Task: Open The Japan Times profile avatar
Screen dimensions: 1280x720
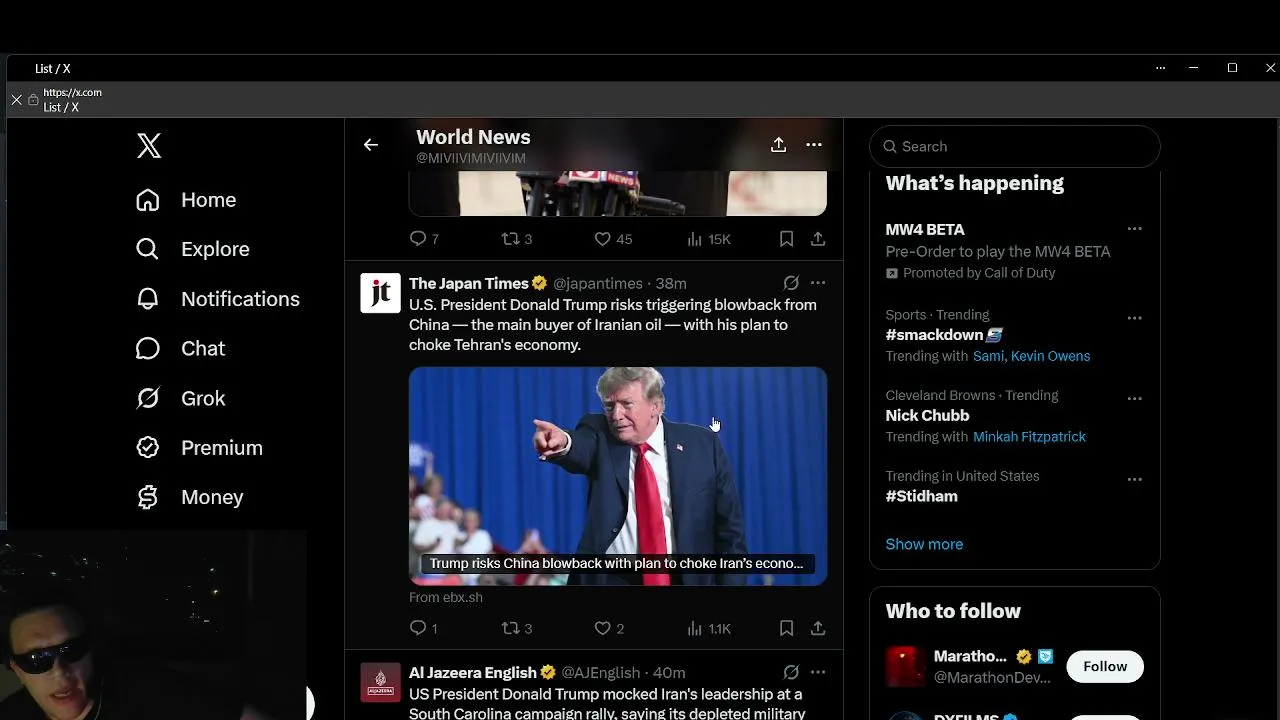Action: [x=380, y=293]
